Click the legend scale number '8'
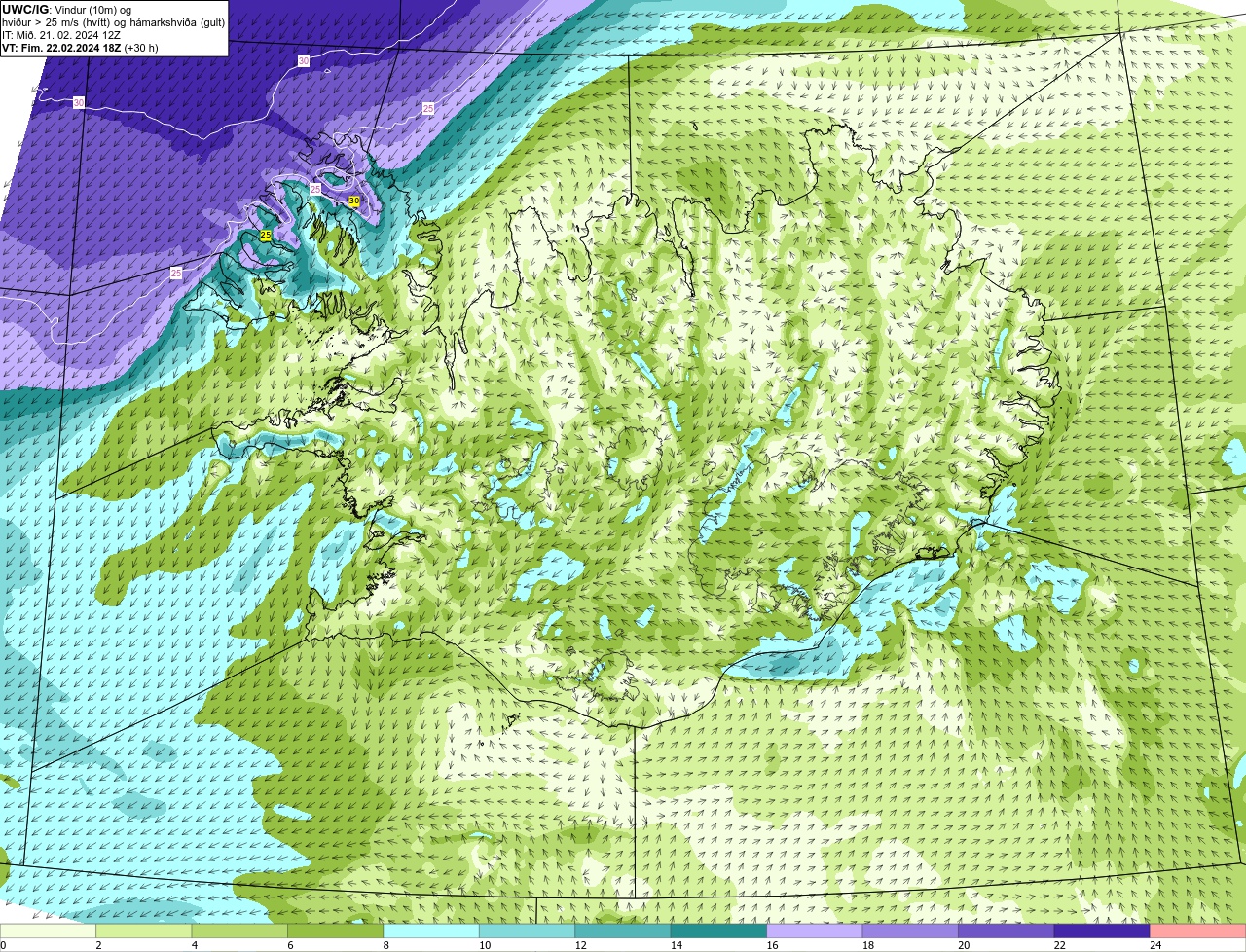Image resolution: width=1246 pixels, height=952 pixels. [385, 945]
